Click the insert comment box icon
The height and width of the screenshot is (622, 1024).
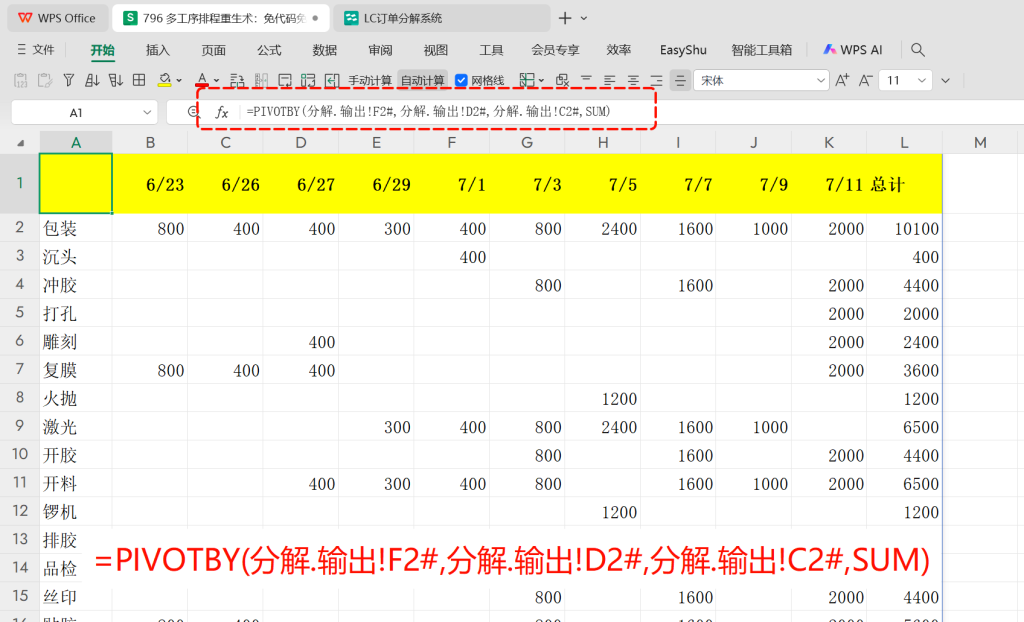click(285, 80)
